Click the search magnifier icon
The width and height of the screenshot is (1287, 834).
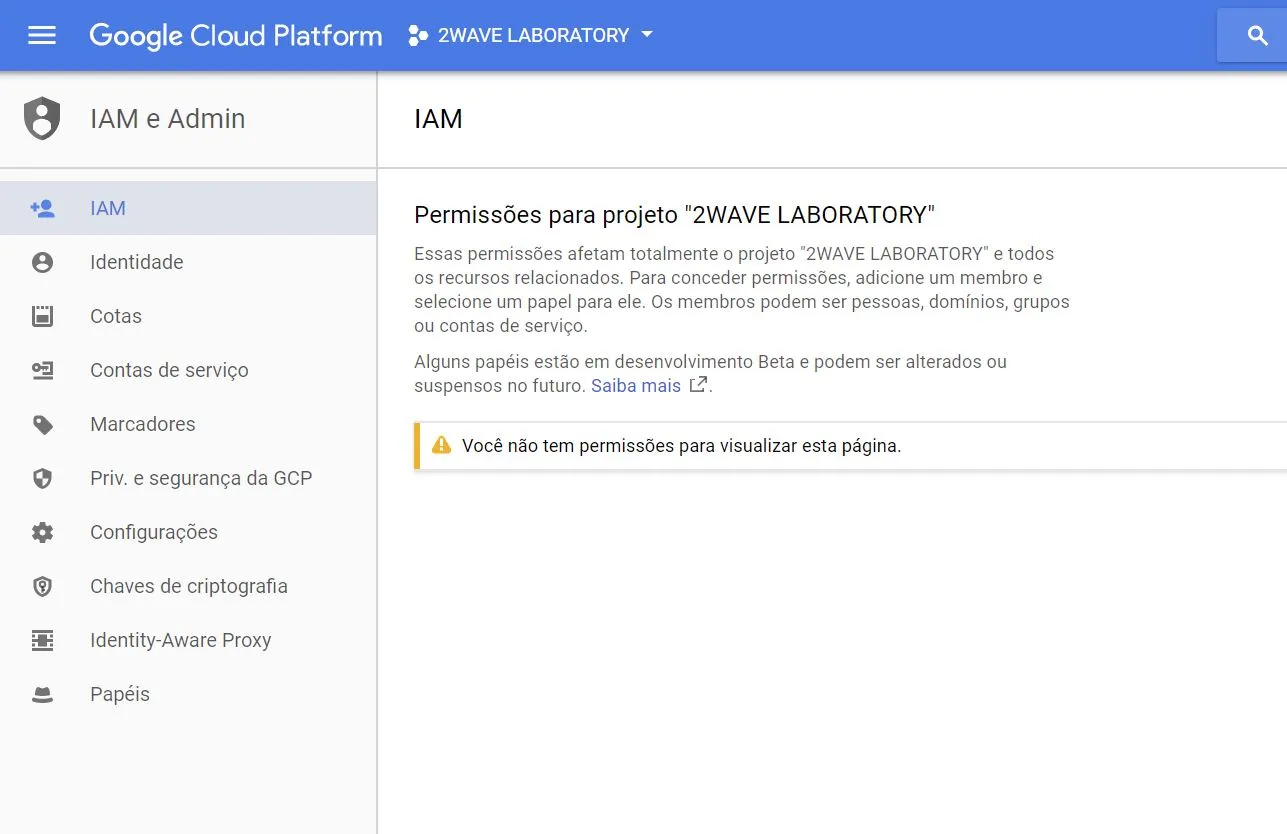1258,35
